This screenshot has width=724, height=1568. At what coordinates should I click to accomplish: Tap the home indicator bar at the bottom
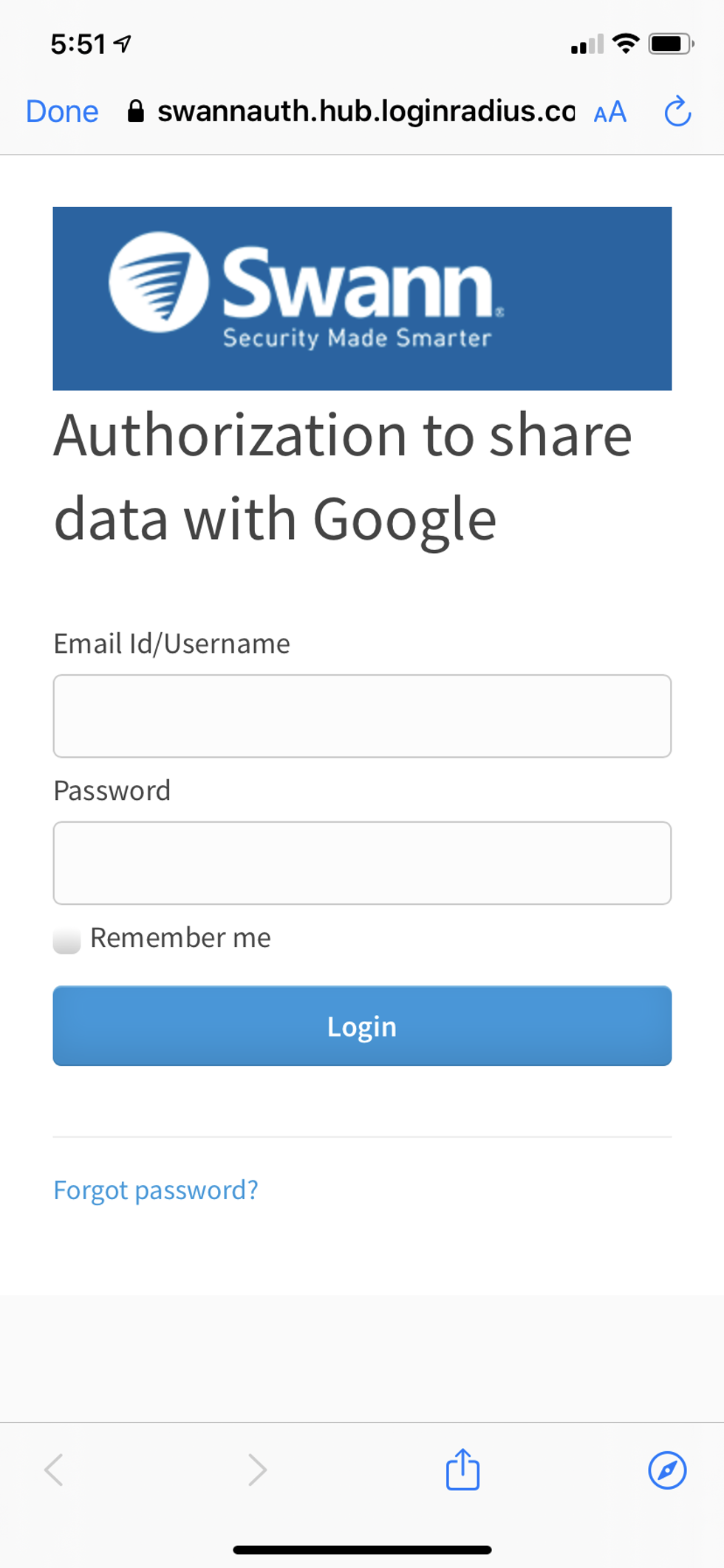pos(362,1550)
